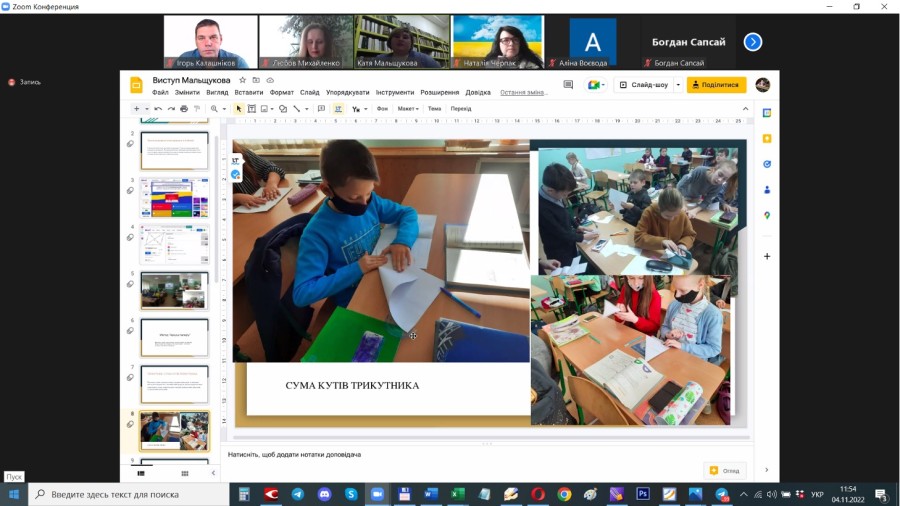This screenshot has height=506, width=900.
Task: Select the cursor Select tool
Action: click(239, 108)
